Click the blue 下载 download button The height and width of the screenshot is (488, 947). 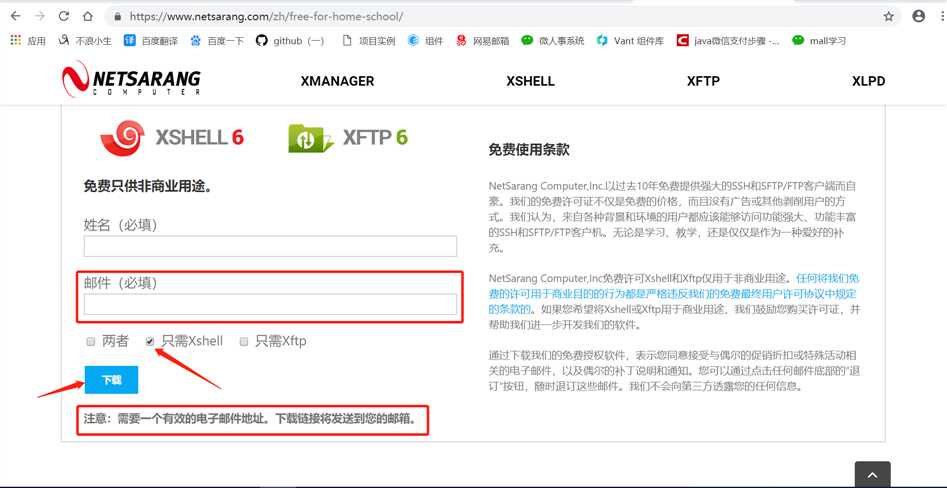coord(111,380)
